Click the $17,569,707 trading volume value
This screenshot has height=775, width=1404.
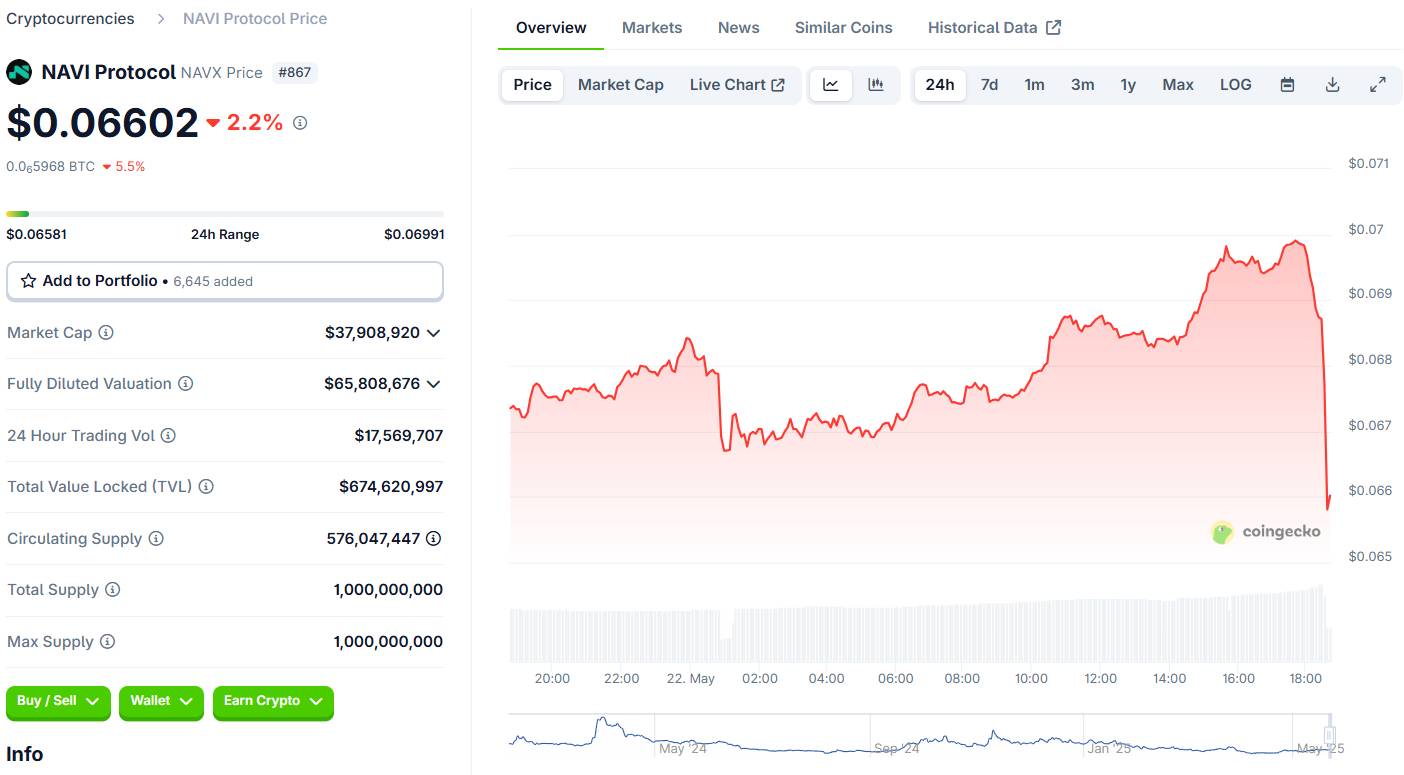click(399, 436)
